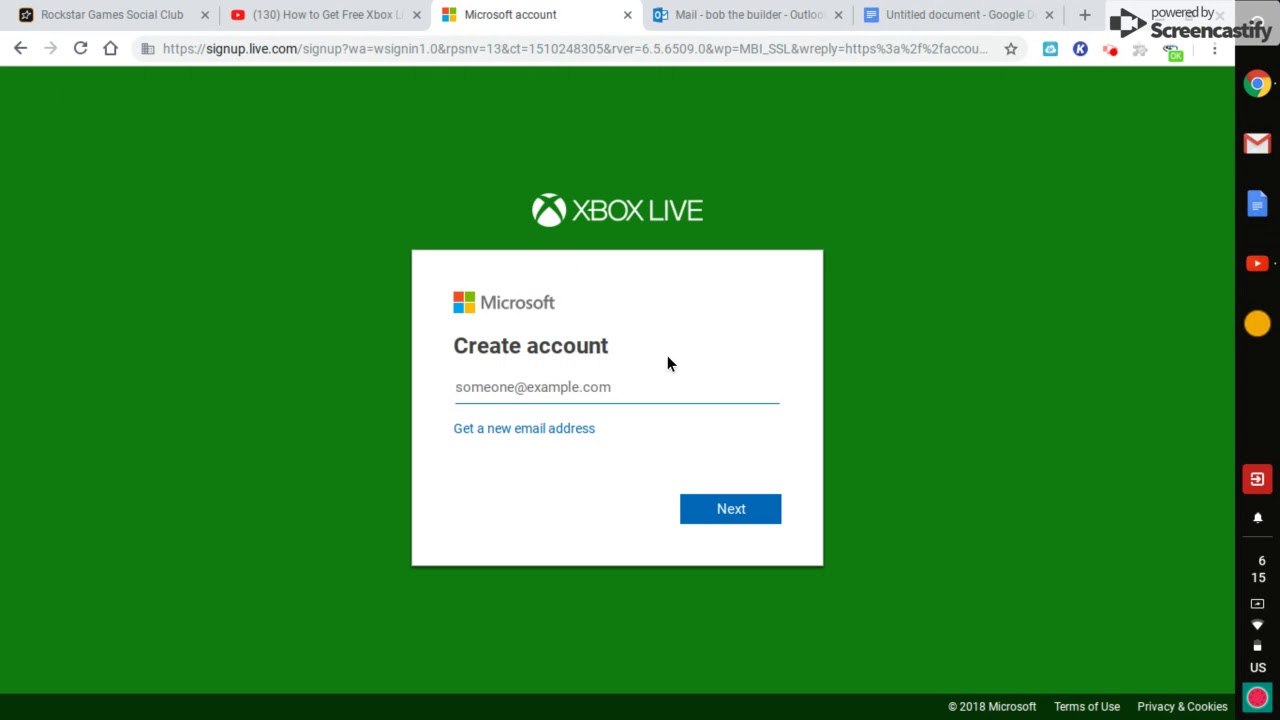Reload the current page

(x=80, y=48)
